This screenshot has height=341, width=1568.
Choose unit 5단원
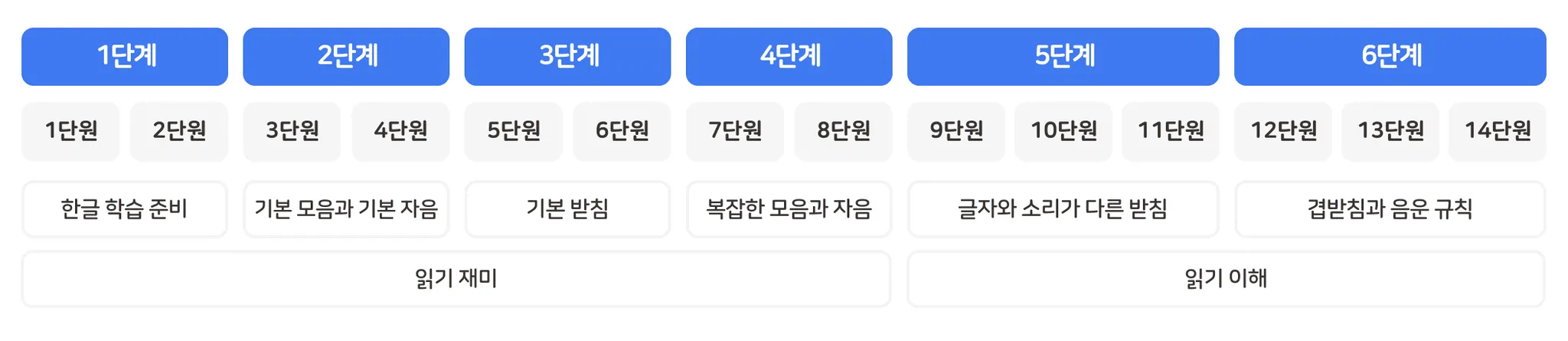tap(514, 131)
